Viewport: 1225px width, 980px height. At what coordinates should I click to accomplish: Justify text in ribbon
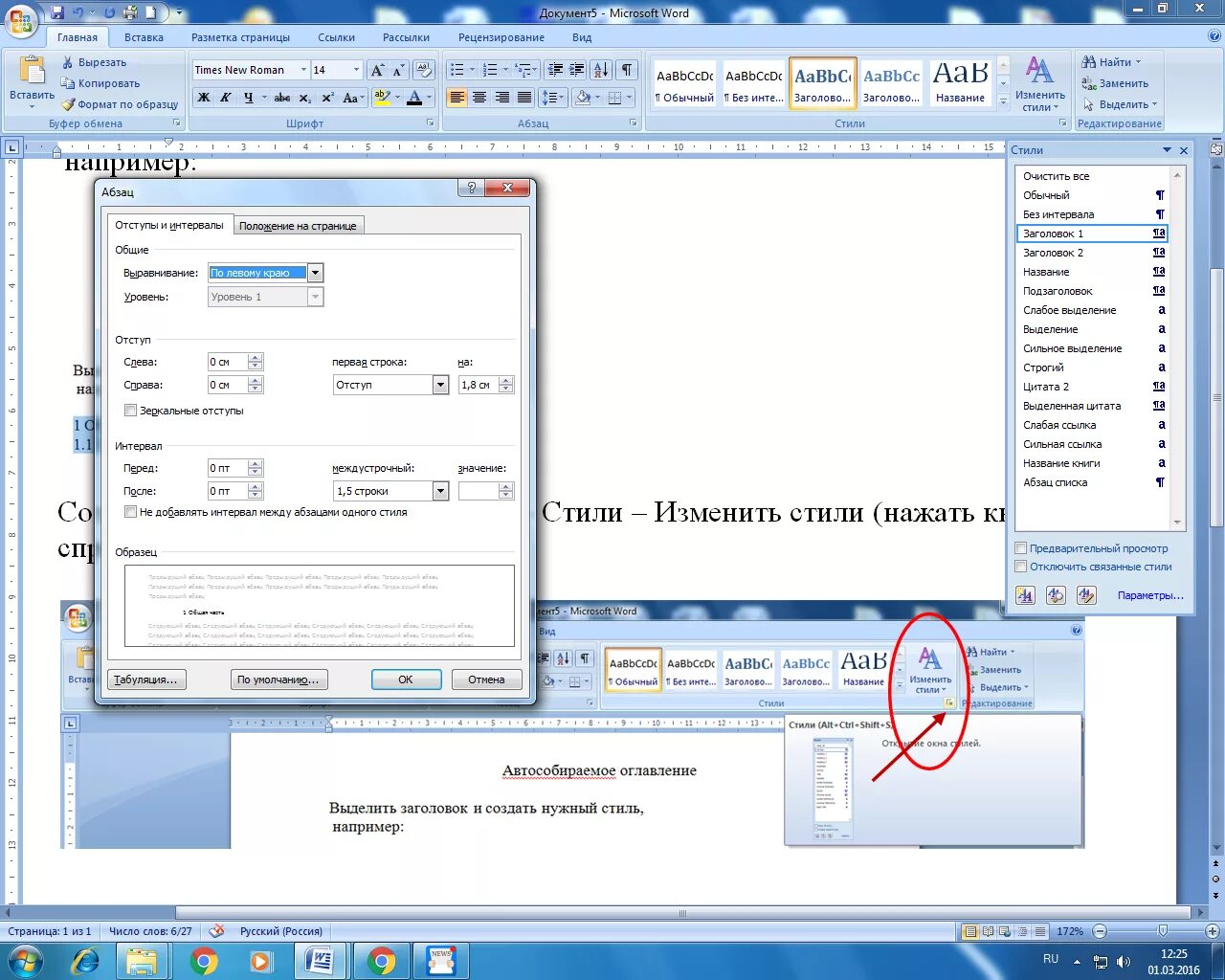point(523,98)
